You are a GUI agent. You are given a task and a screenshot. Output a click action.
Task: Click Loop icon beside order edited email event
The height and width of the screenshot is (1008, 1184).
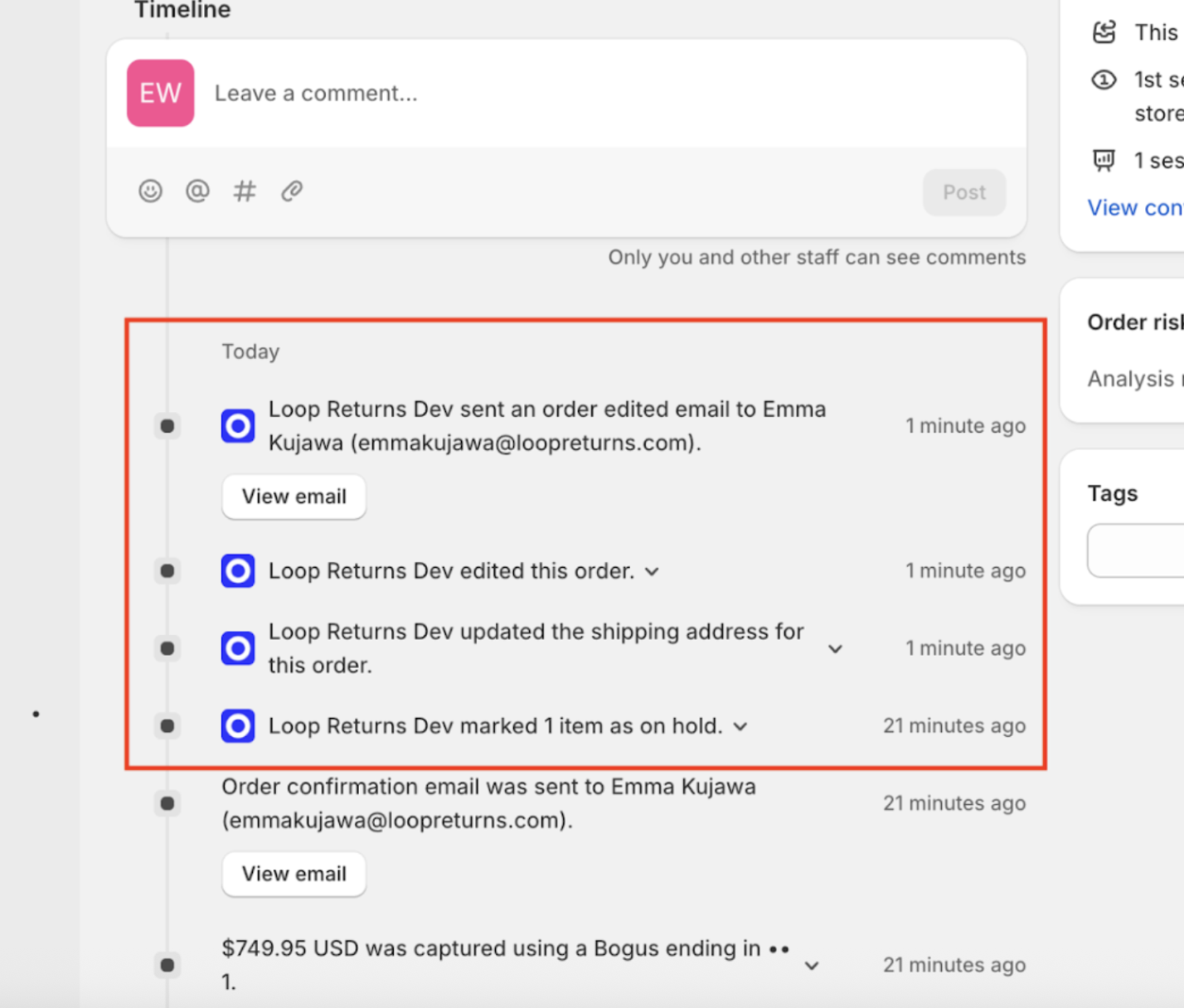238,426
